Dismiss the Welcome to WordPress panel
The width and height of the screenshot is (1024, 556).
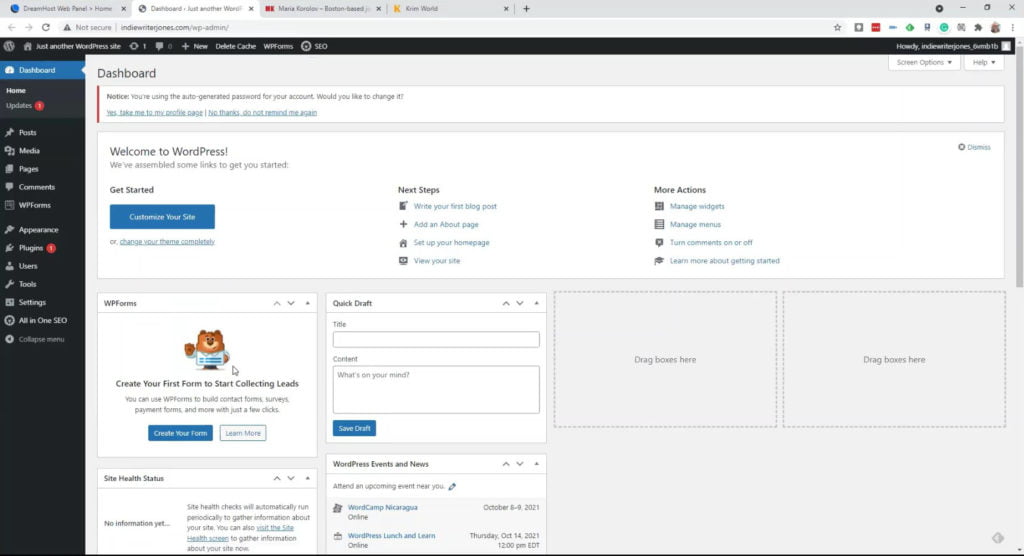point(974,147)
